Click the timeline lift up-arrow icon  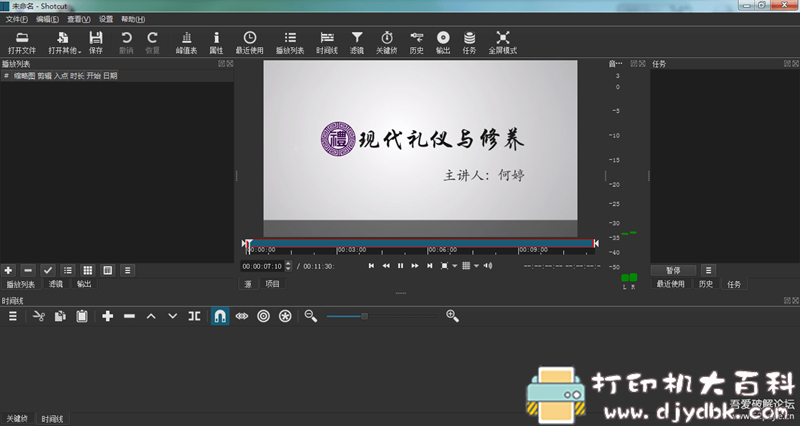[x=151, y=316]
